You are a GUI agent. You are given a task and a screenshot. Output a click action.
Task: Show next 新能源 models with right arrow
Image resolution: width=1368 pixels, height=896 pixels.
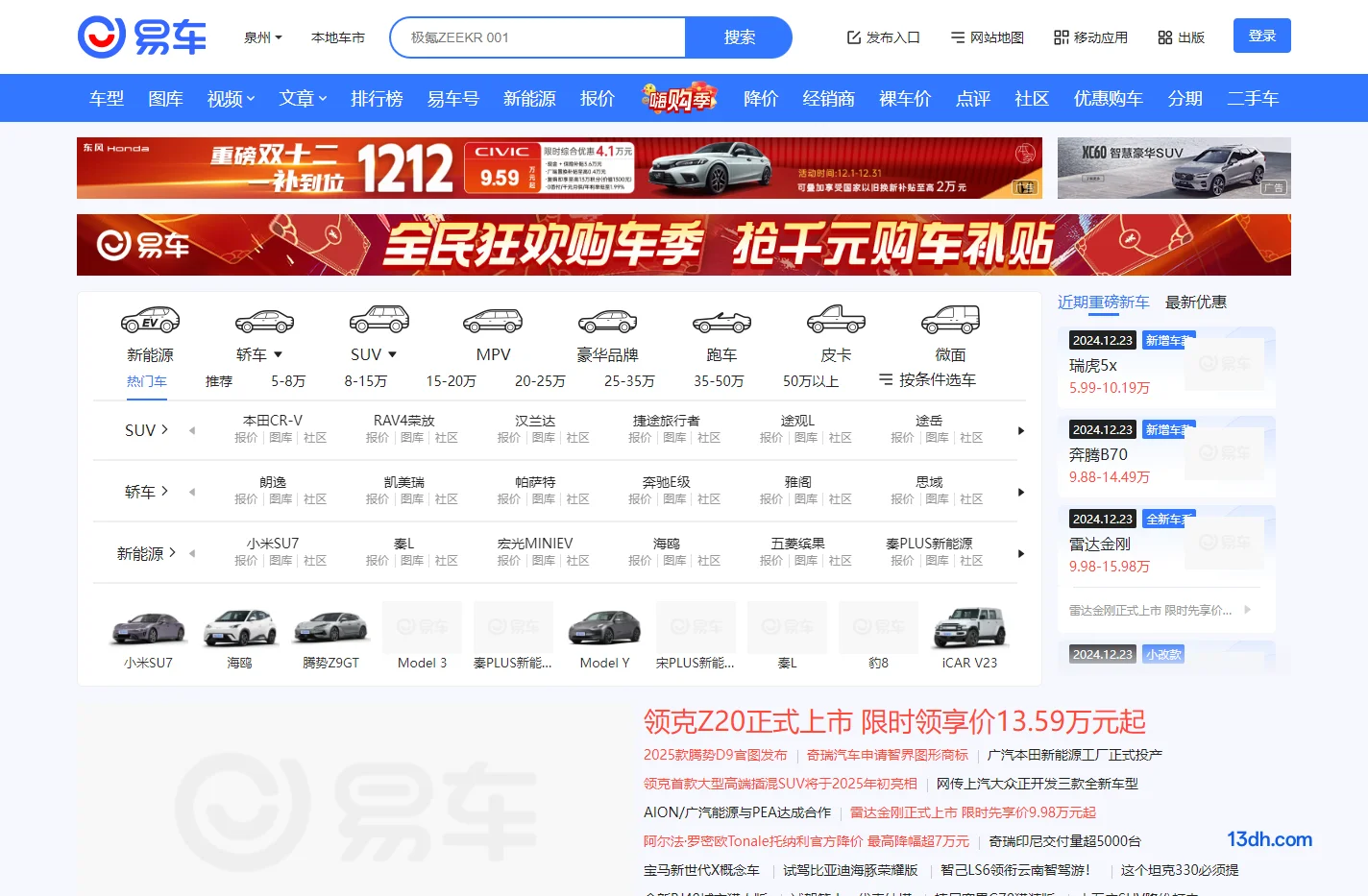1020,553
